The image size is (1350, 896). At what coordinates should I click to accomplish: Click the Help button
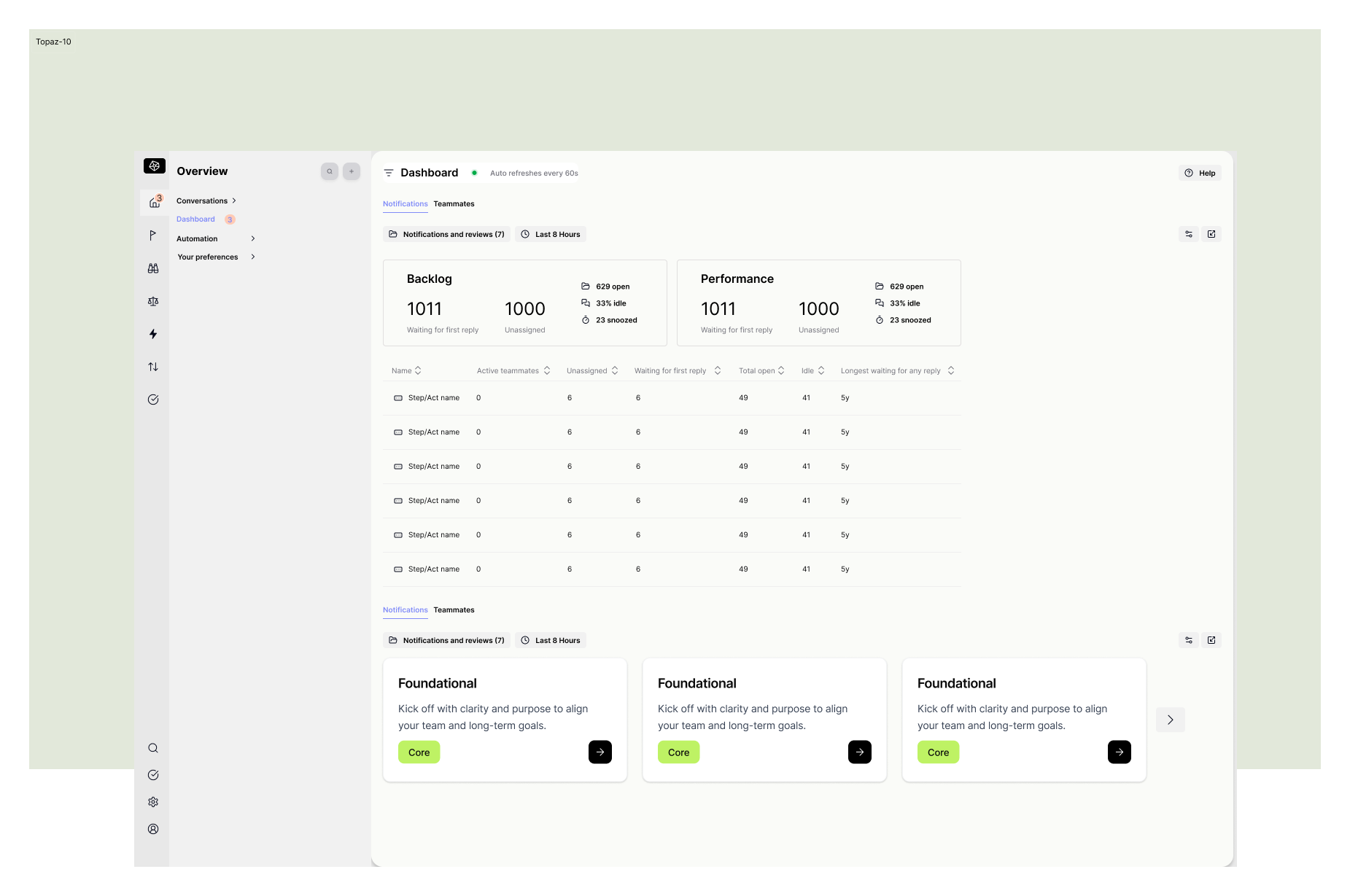1200,173
